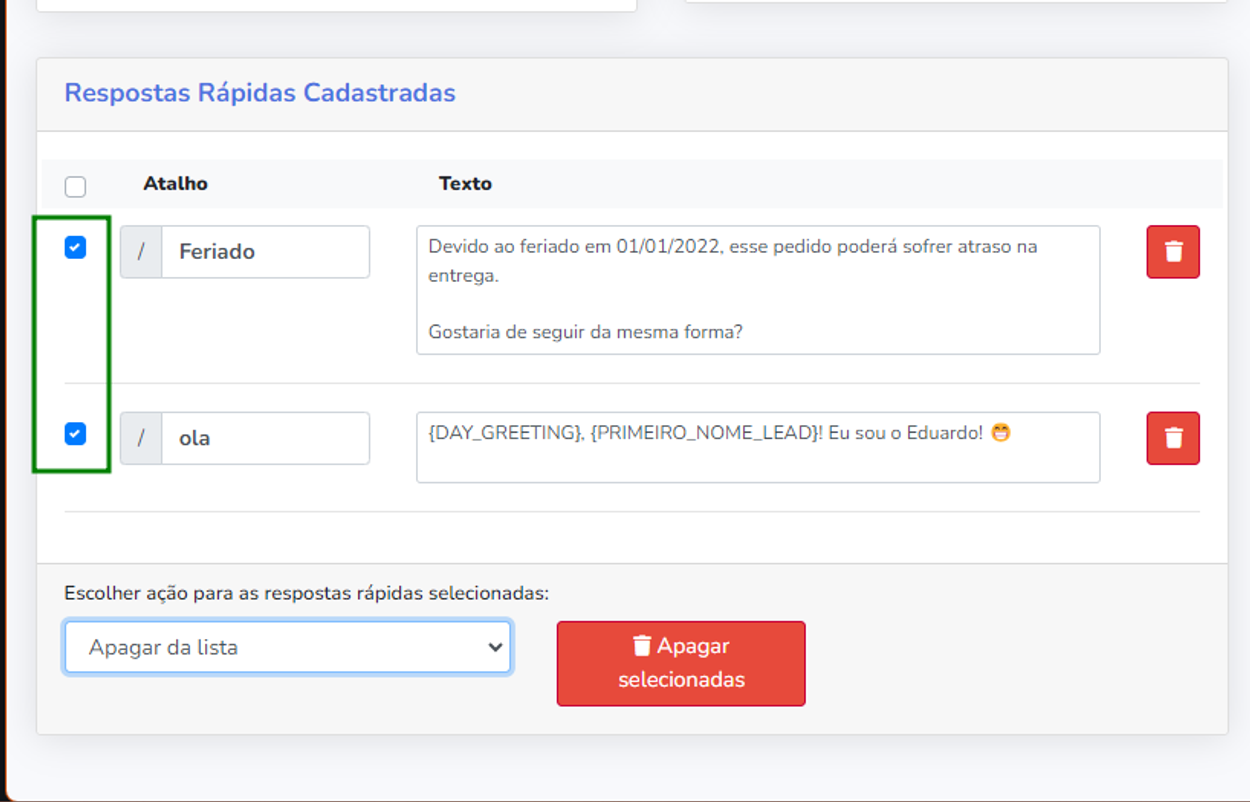Focus the Feriado shortcut input field
This screenshot has width=1250, height=802.
264,252
